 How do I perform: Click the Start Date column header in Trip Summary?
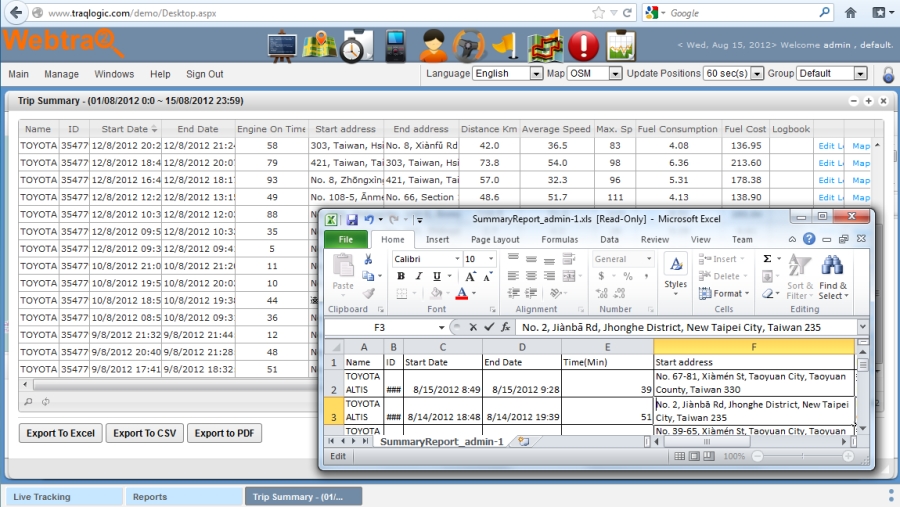tap(125, 129)
